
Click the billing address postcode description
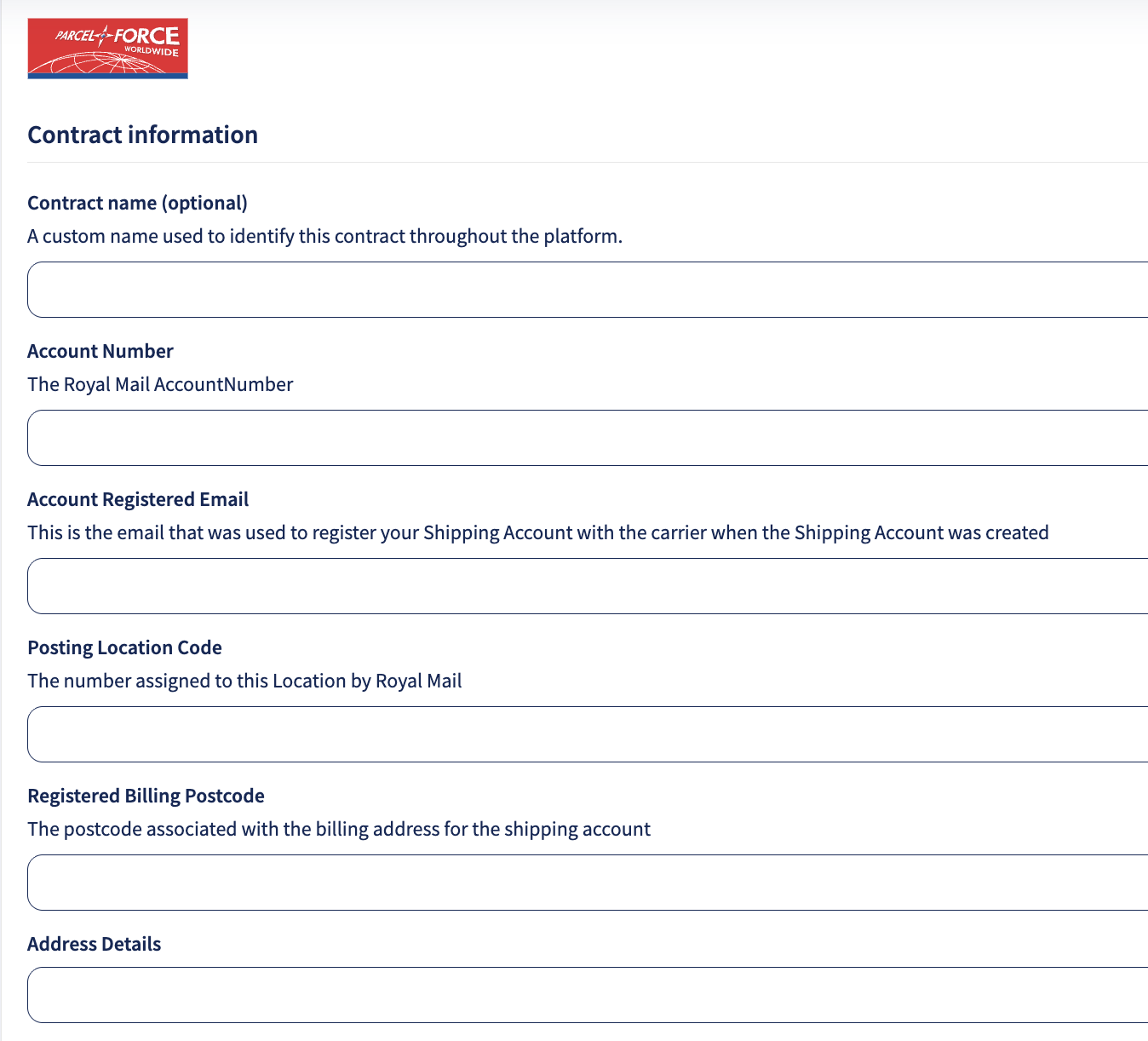click(338, 829)
